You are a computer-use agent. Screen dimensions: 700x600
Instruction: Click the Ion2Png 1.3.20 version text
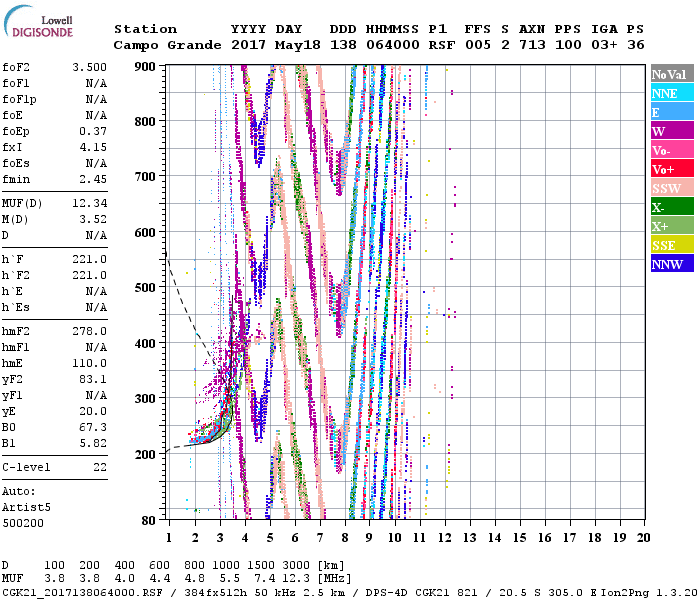pos(649,592)
